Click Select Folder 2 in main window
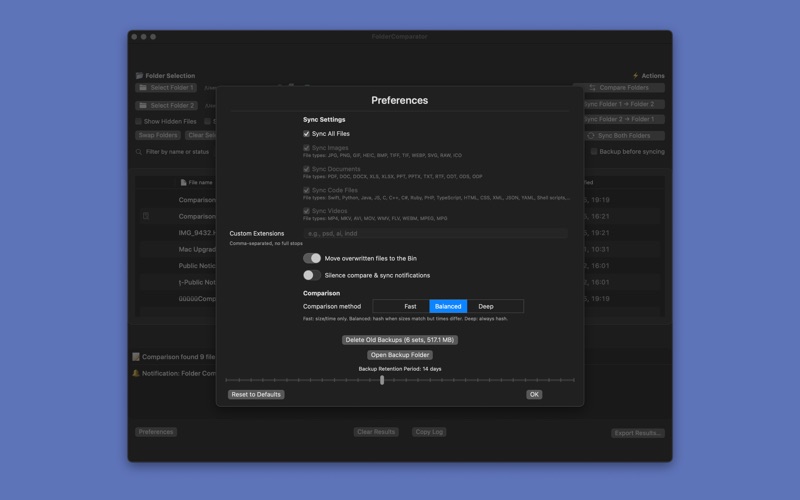800x500 pixels. tap(166, 106)
